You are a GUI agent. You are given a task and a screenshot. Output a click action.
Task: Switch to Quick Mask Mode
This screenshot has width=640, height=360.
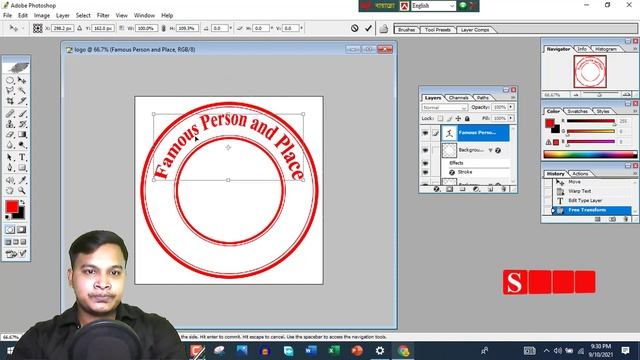tap(22, 230)
